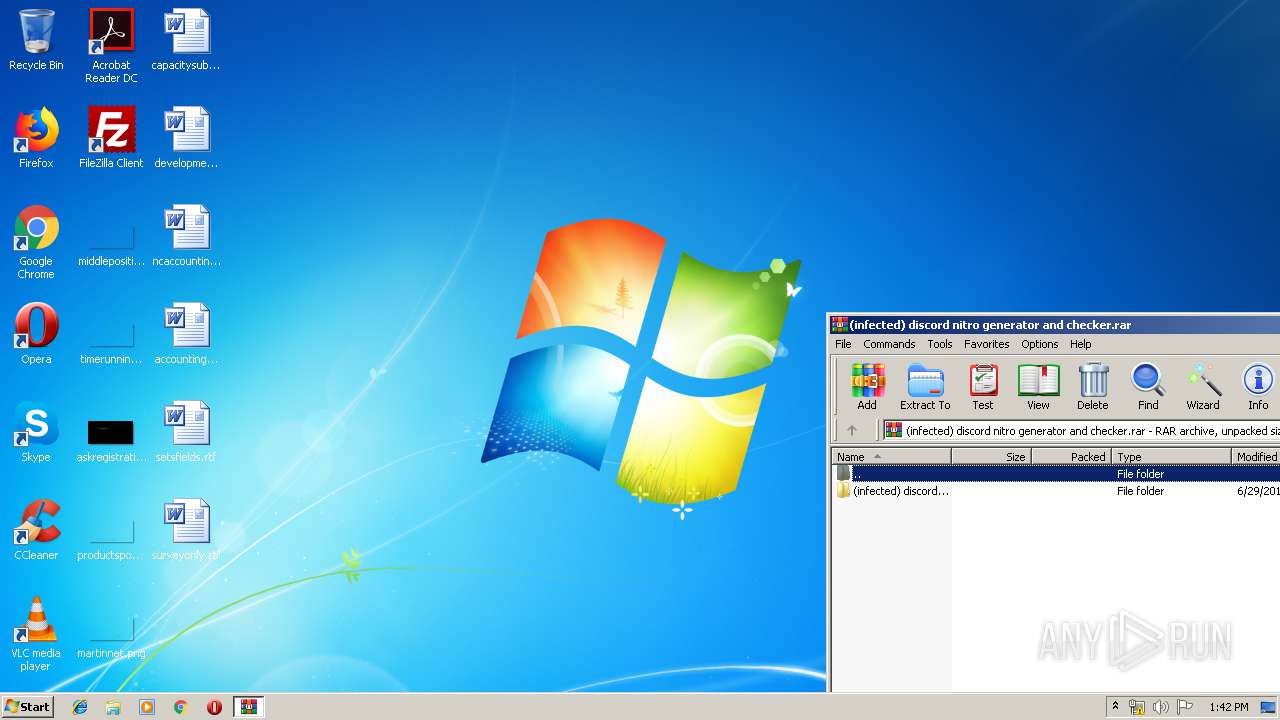Open Action Center flag tray icon
The image size is (1280, 720).
point(1185,707)
